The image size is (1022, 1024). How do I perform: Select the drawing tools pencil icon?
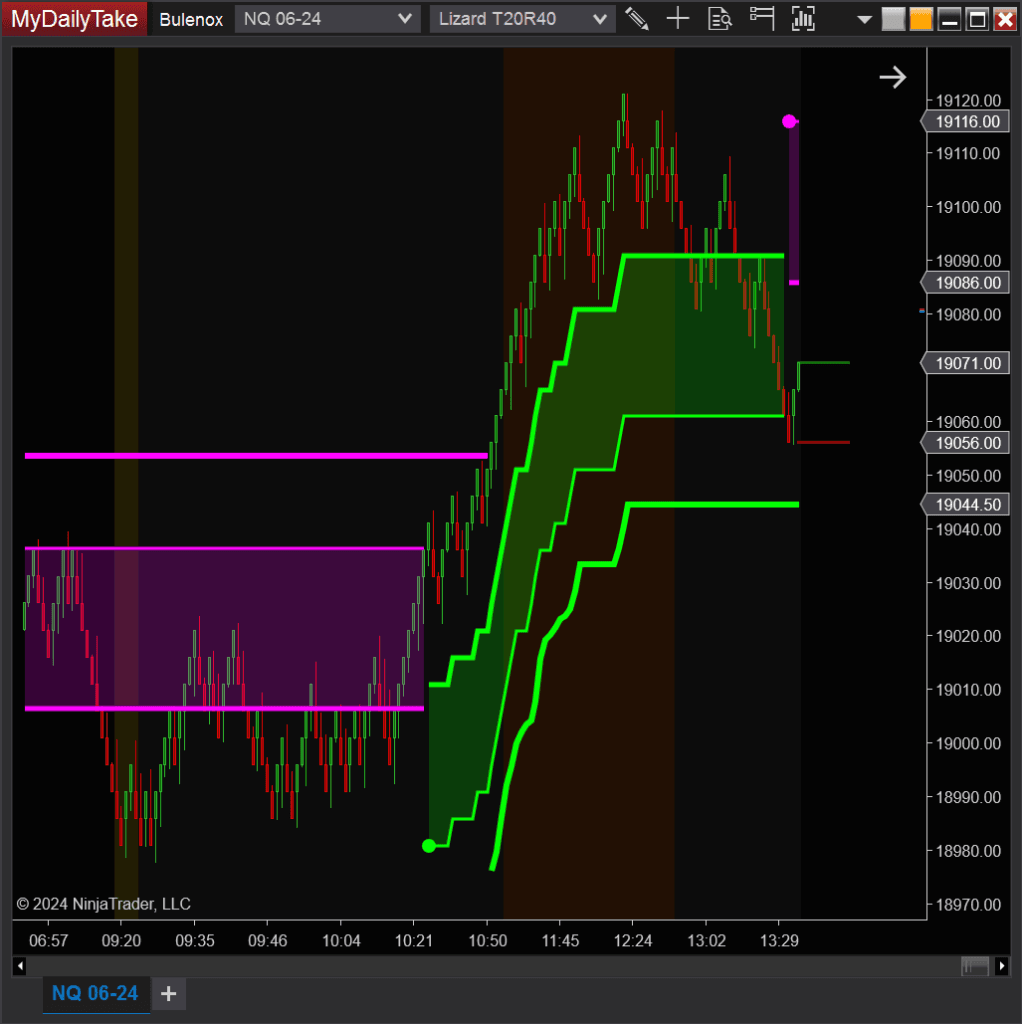[x=636, y=18]
